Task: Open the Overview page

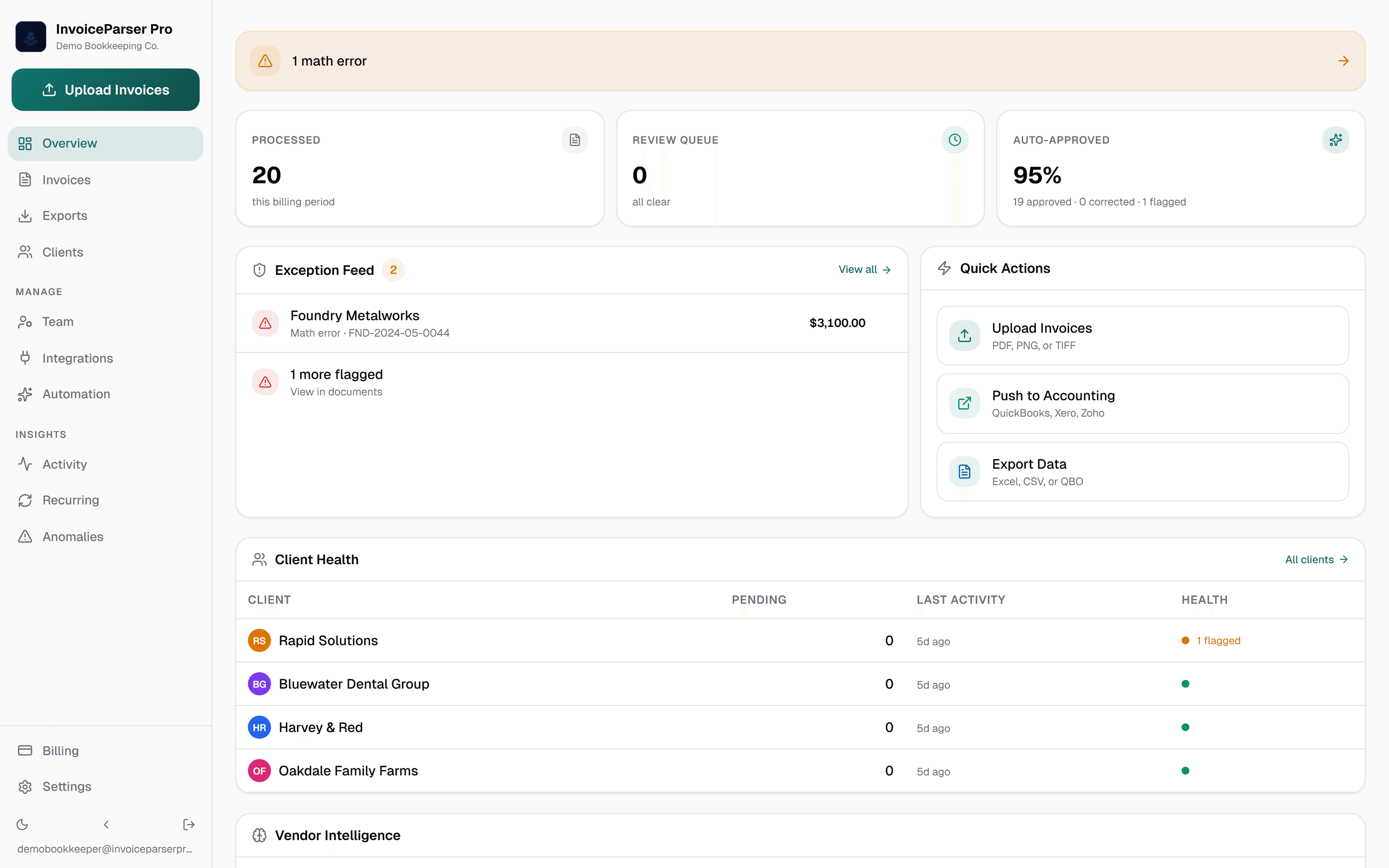Action: point(106,144)
